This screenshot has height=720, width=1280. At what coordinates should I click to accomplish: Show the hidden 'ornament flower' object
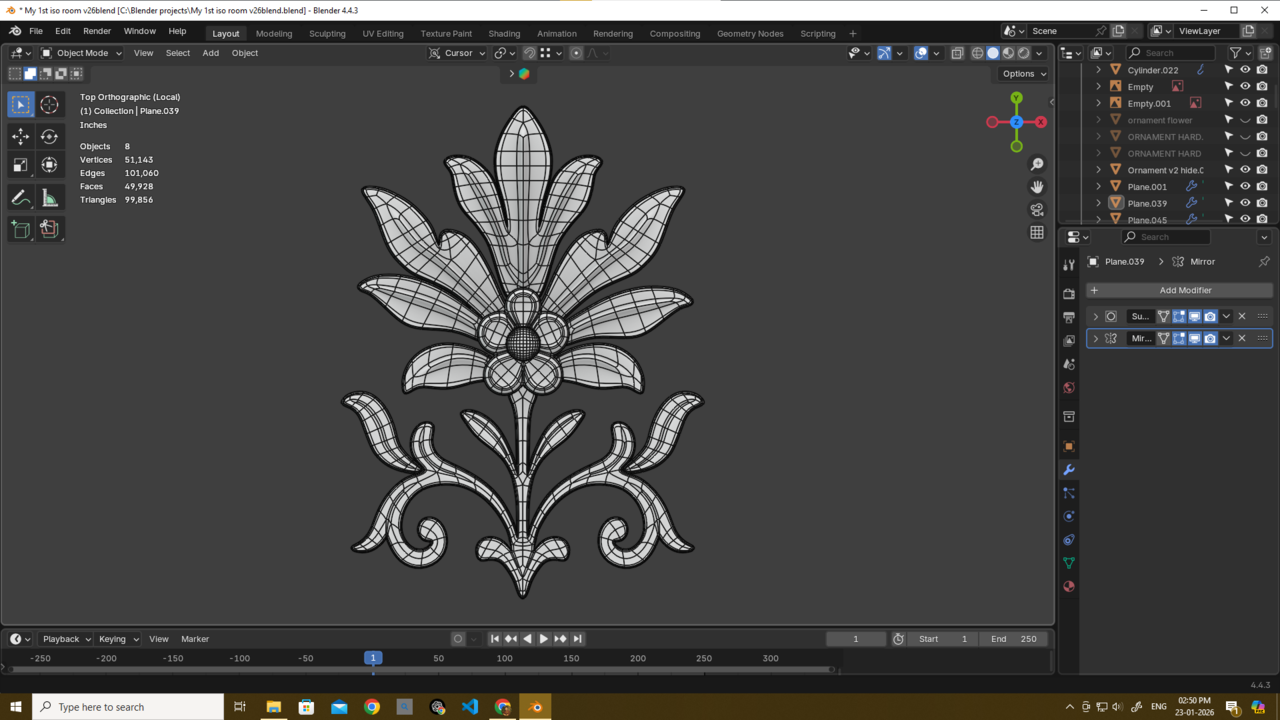click(1245, 120)
